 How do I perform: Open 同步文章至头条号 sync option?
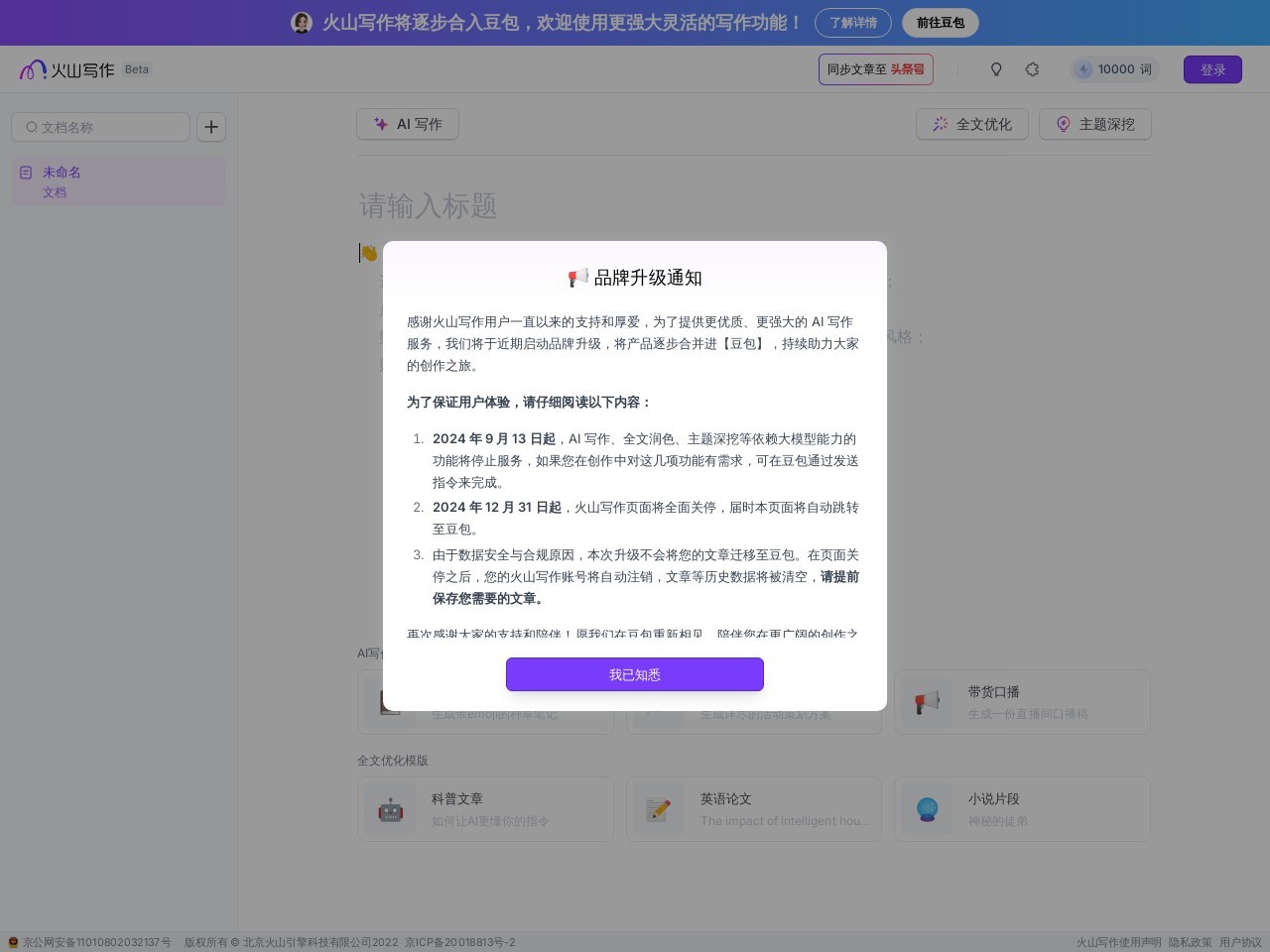pos(875,69)
